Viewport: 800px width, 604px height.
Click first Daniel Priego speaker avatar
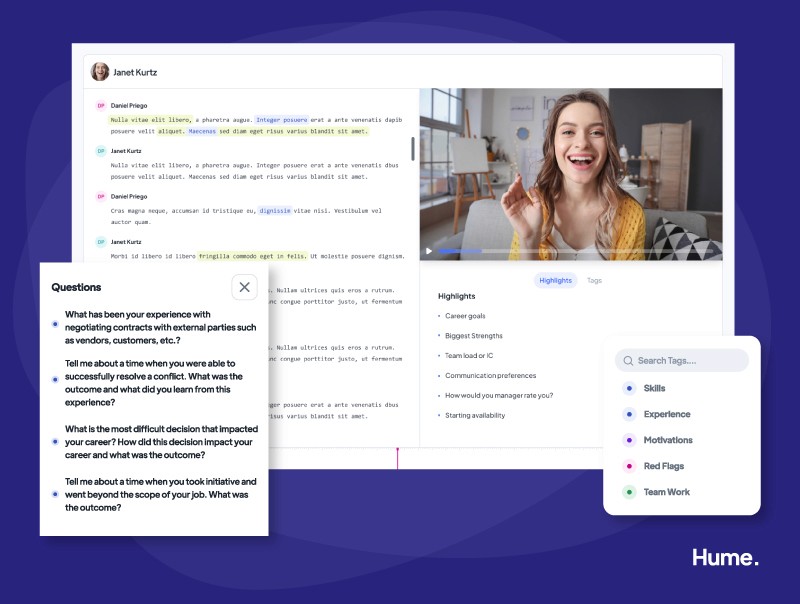point(101,106)
